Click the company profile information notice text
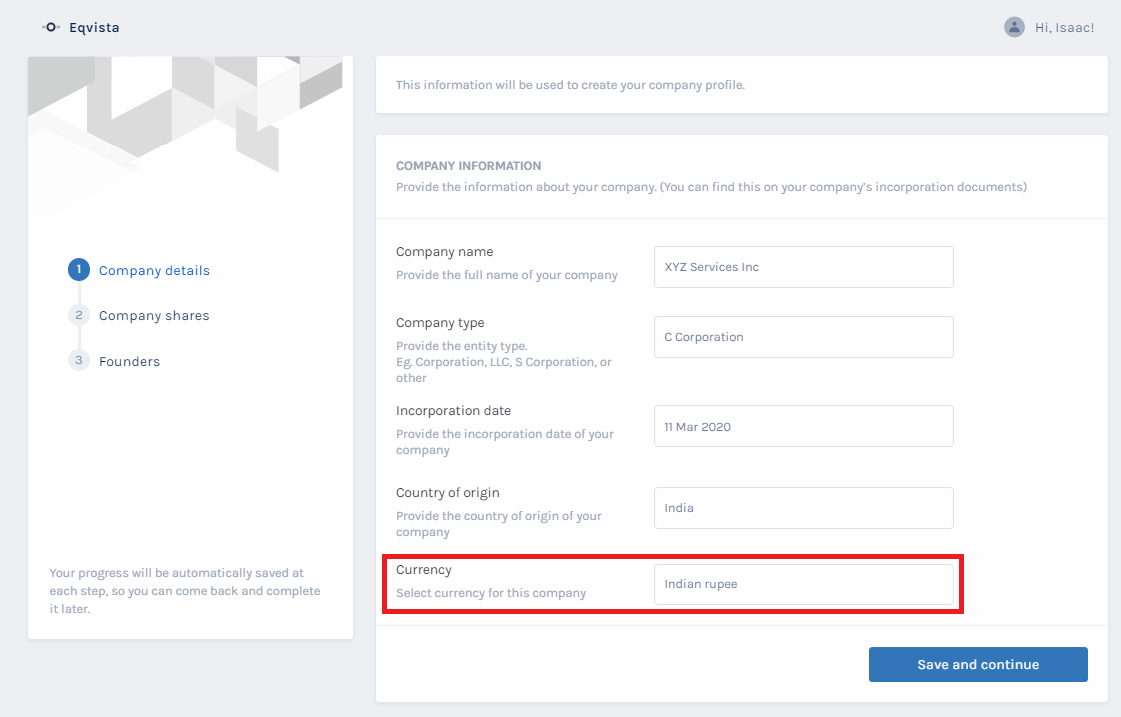Image resolution: width=1121 pixels, height=717 pixels. 571,84
